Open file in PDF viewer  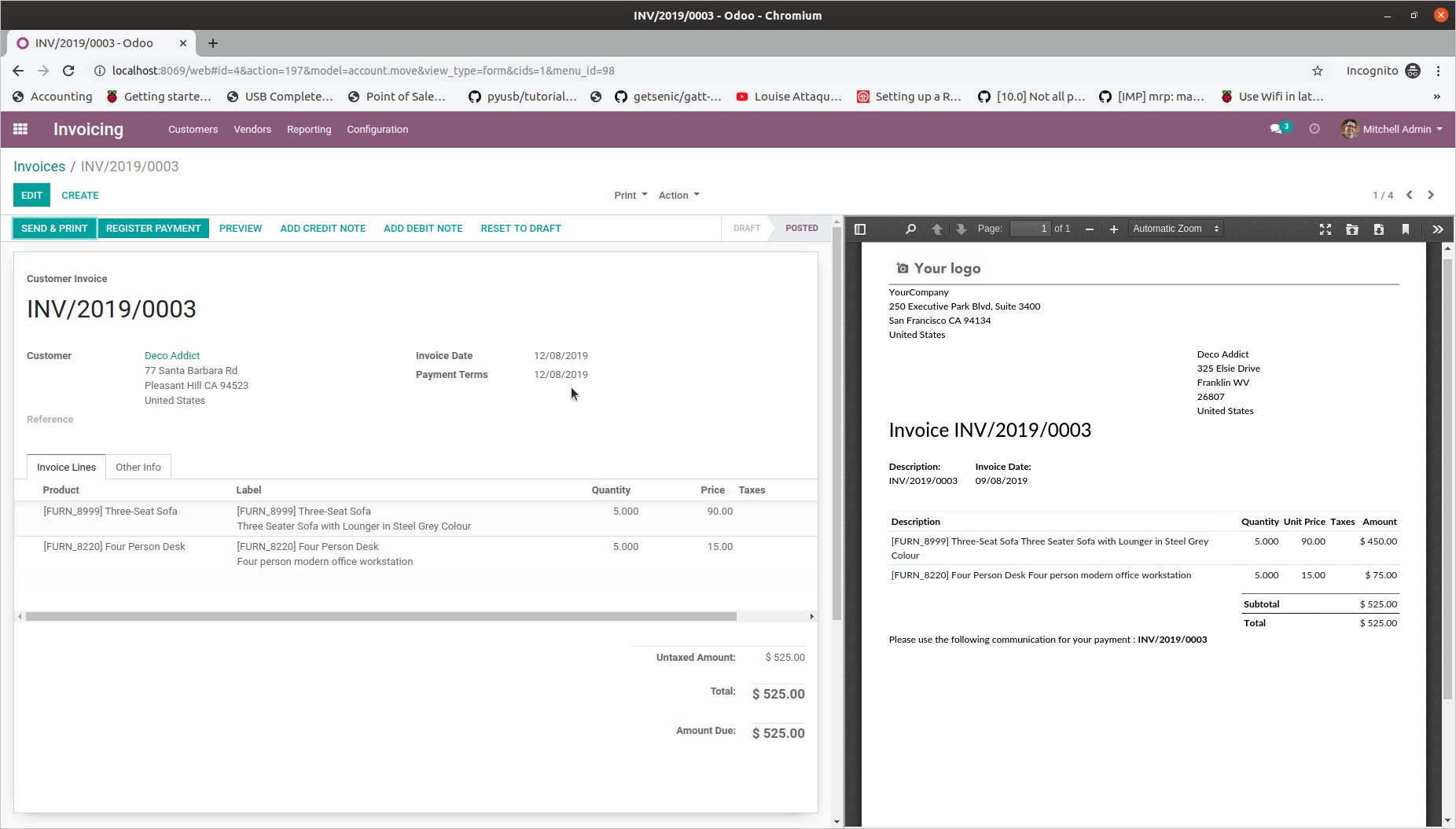1352,229
